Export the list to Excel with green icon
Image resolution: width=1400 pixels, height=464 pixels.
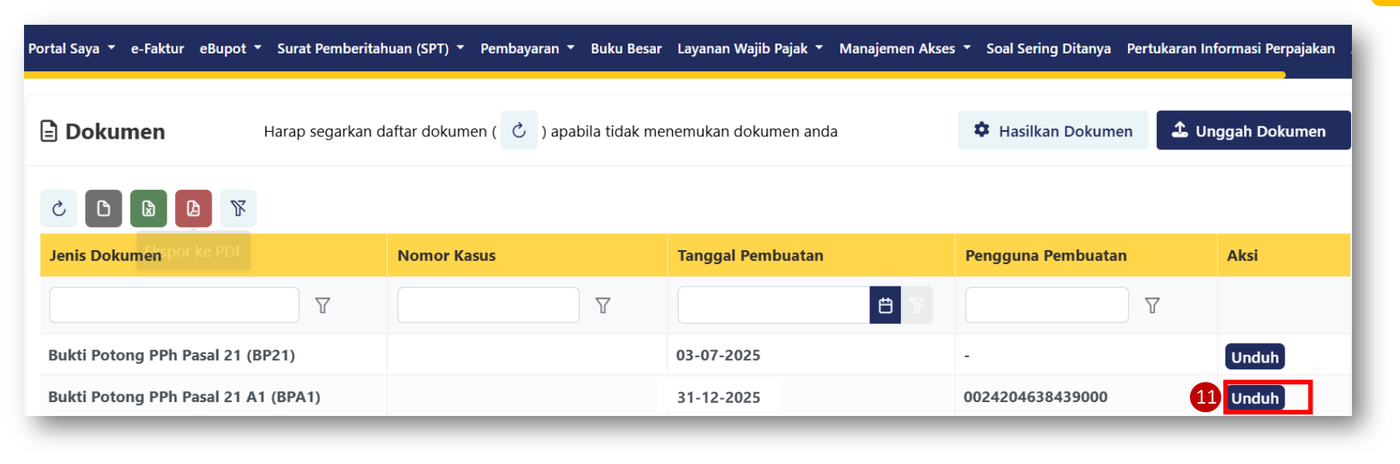[149, 208]
